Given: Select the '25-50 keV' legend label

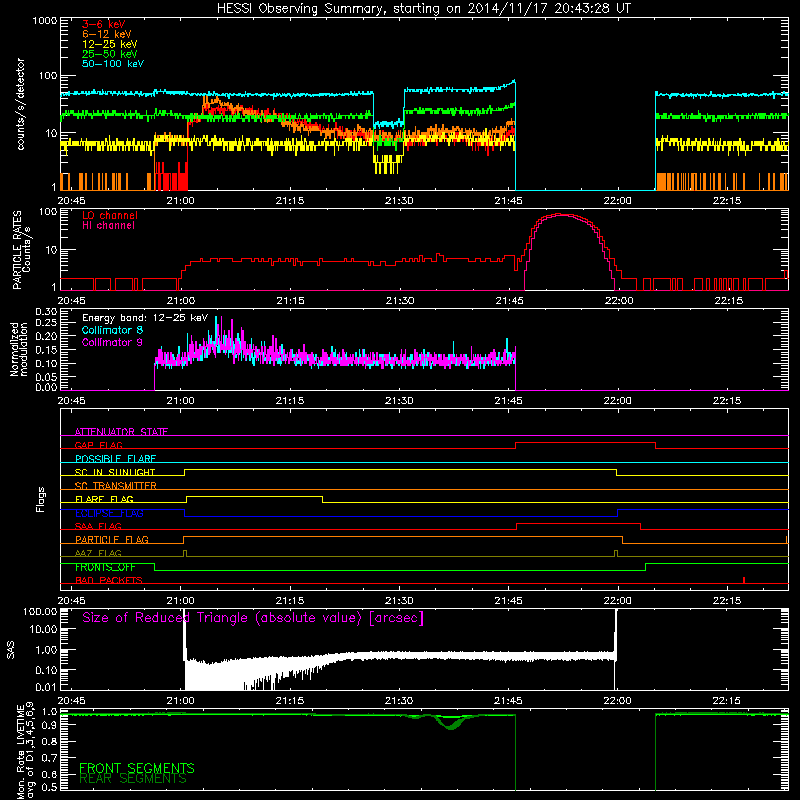Looking at the screenshot, I should tap(110, 54).
